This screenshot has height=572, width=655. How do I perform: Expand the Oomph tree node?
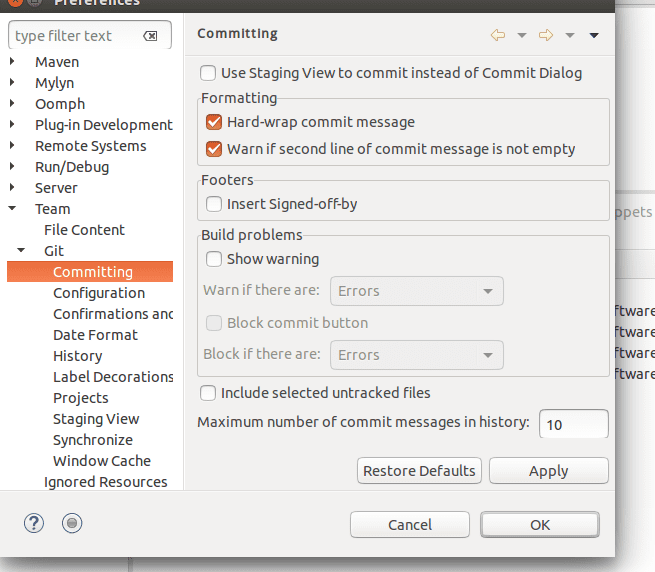12,103
